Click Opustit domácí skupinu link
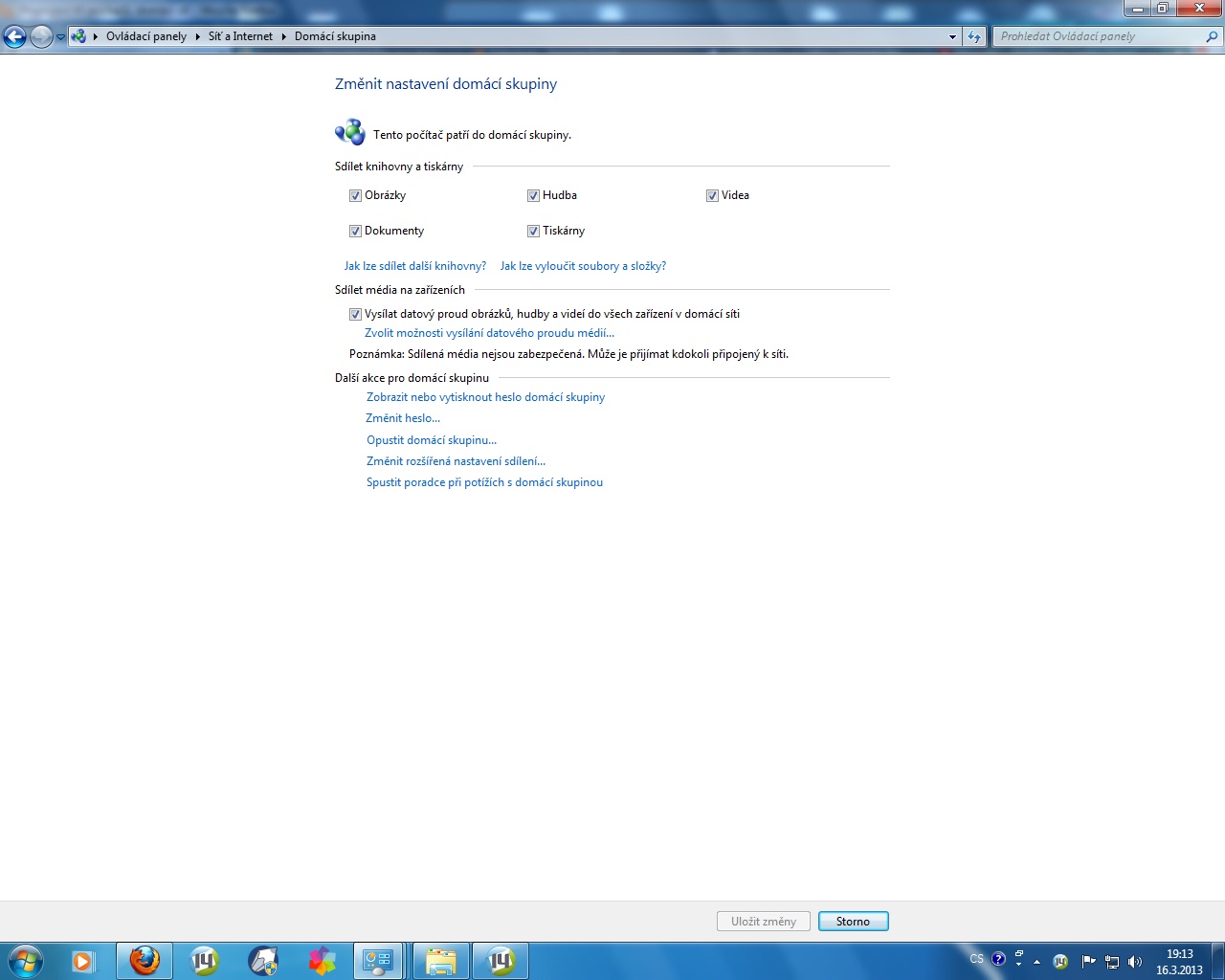The height and width of the screenshot is (980, 1225). (x=432, y=440)
